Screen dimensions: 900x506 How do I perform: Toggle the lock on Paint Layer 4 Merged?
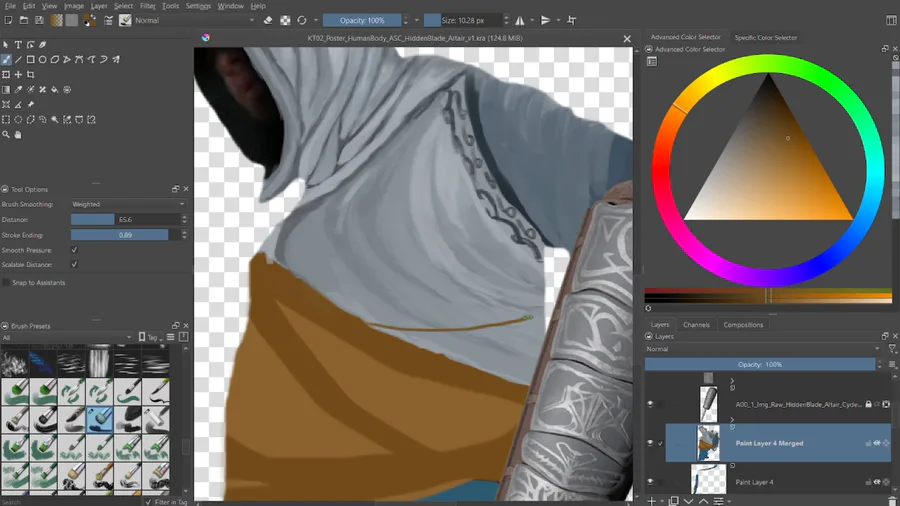tap(868, 443)
